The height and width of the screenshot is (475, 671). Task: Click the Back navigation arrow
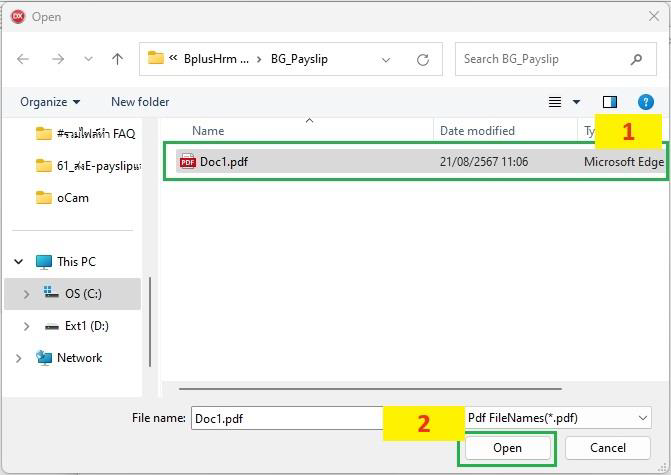[x=23, y=59]
